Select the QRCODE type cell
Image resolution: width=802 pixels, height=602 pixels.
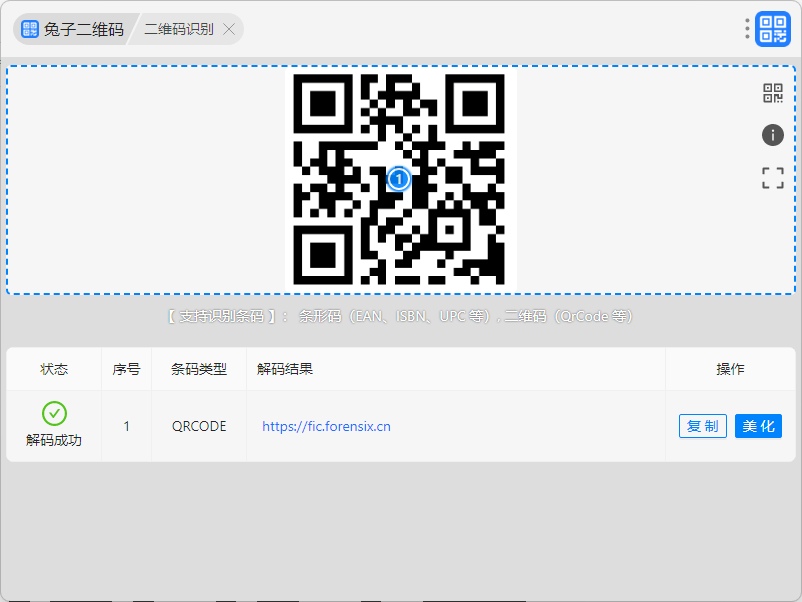[199, 426]
